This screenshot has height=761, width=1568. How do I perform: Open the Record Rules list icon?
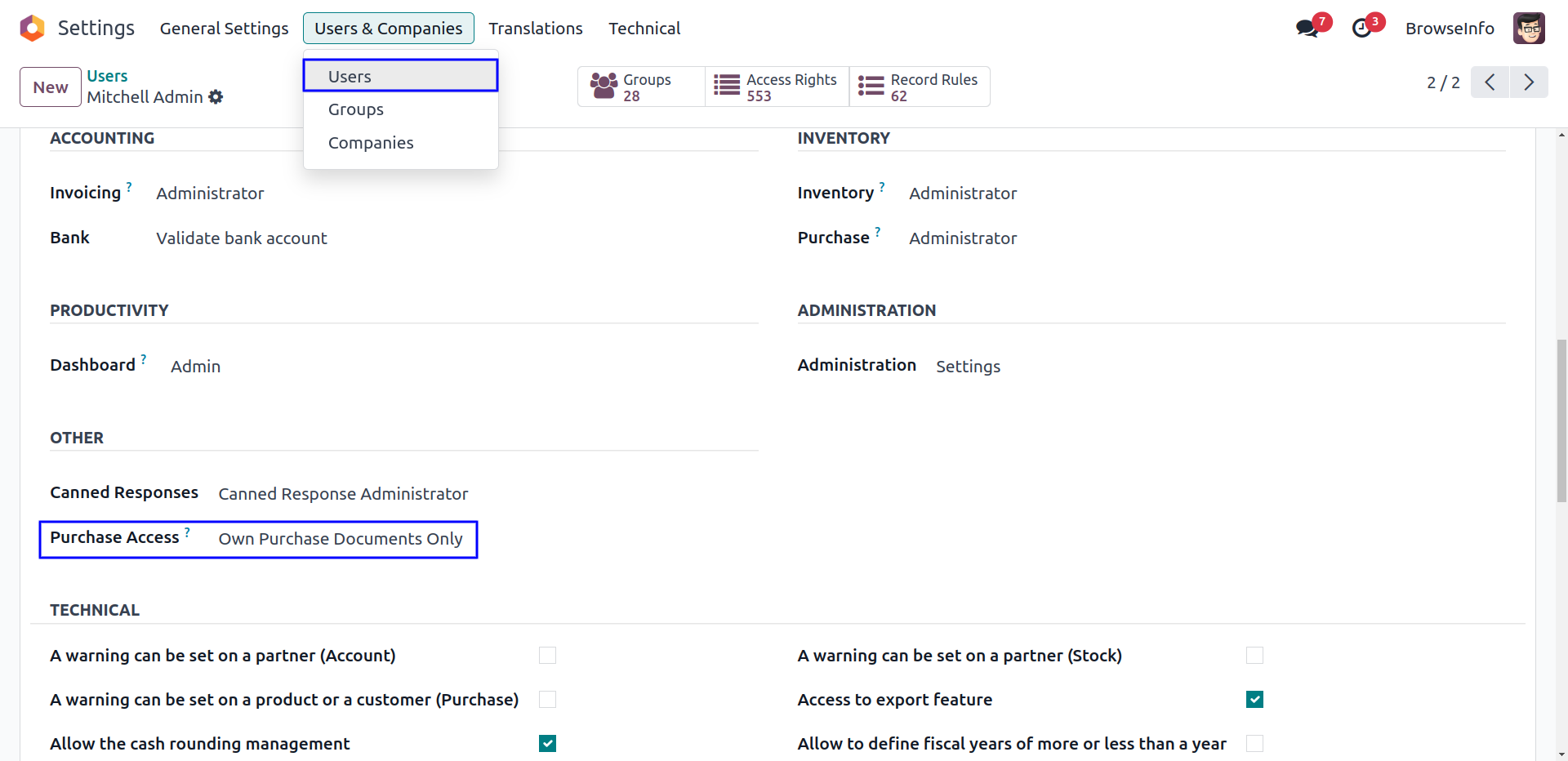[x=871, y=87]
